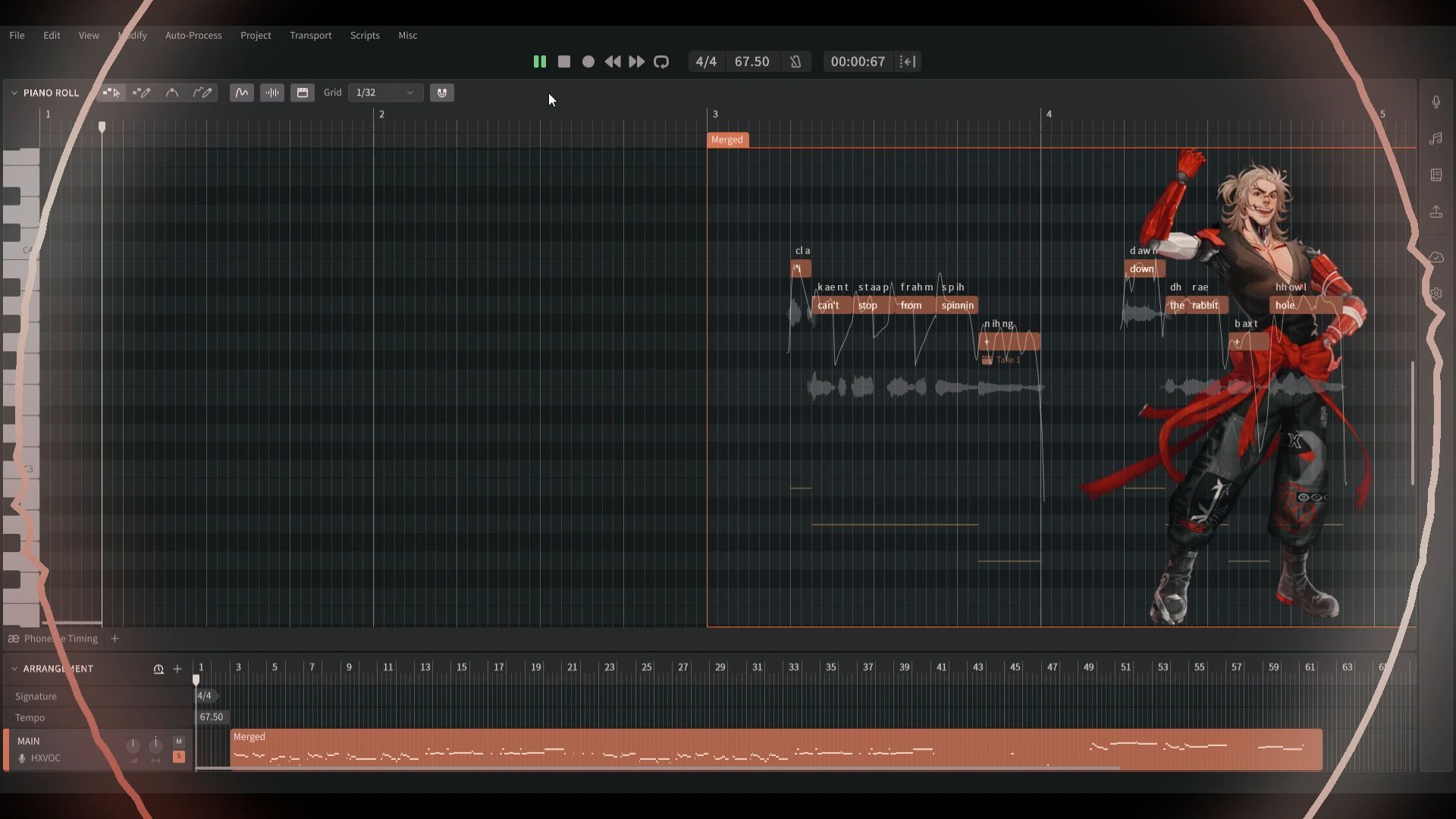Toggle waveform display in piano roll
This screenshot has height=819, width=1456.
[x=271, y=93]
